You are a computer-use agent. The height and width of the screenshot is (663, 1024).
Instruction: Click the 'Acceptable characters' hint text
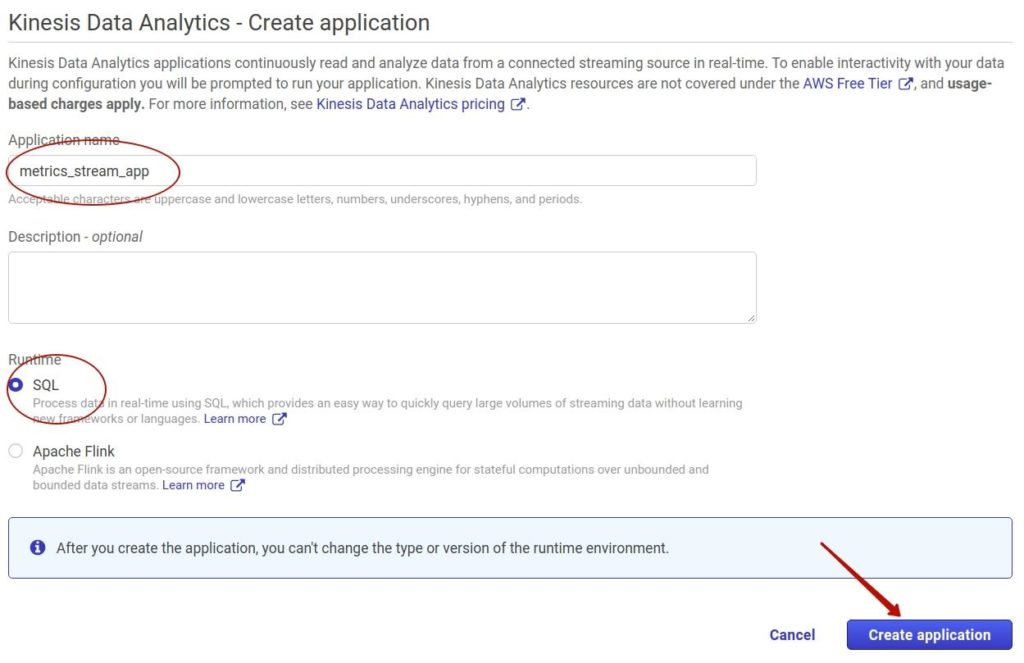[295, 199]
